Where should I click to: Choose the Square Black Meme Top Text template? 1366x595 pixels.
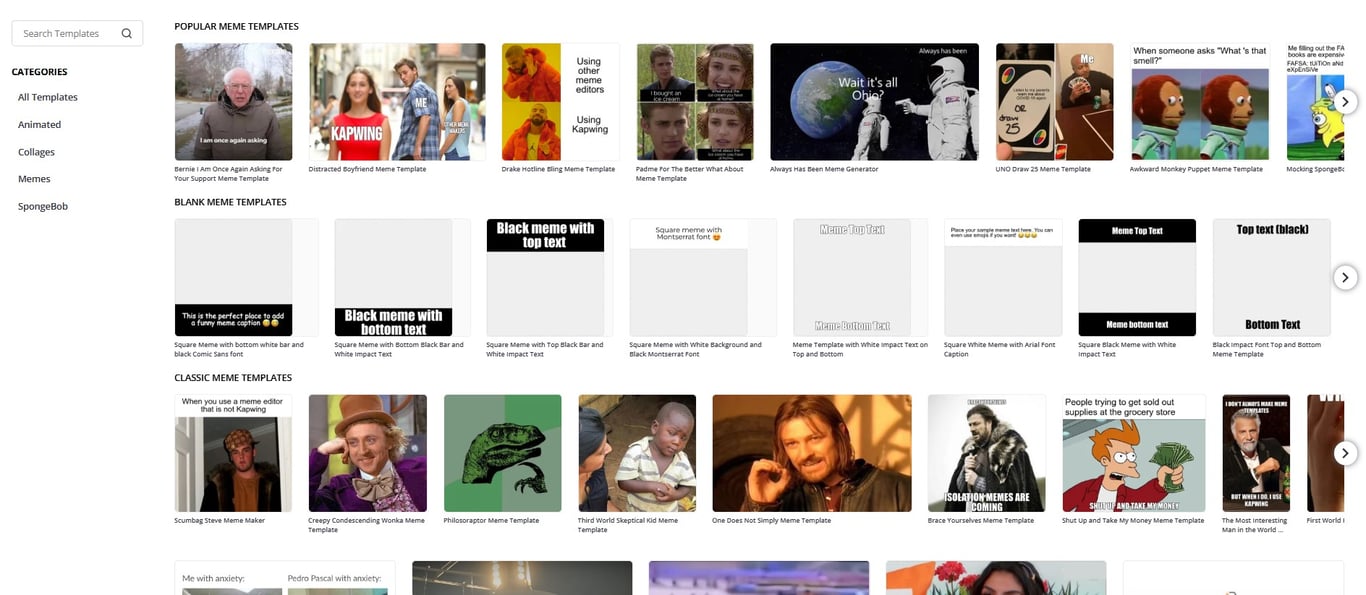tap(1137, 277)
